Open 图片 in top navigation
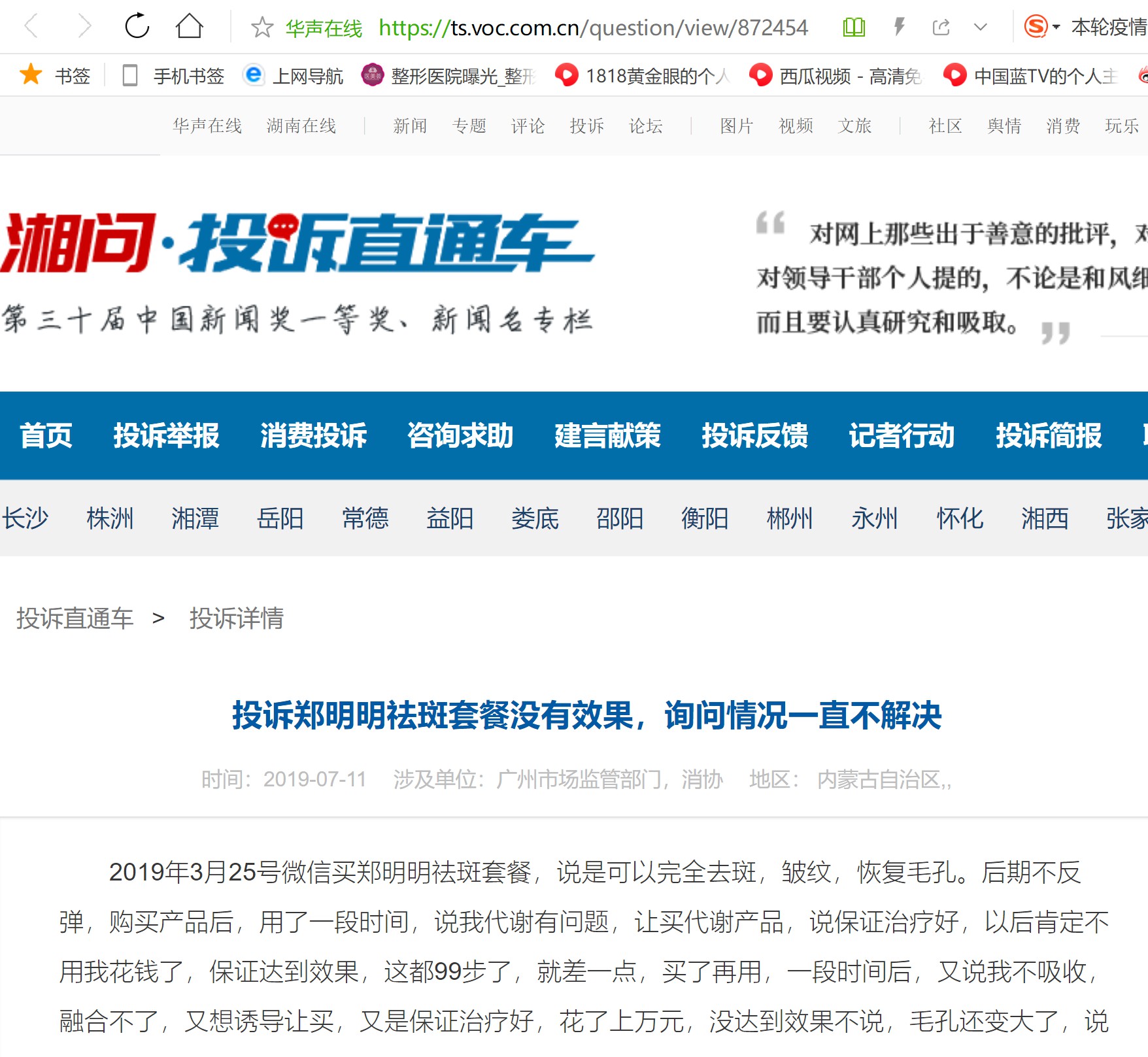Screen dimensions: 1148x1057 [x=737, y=126]
